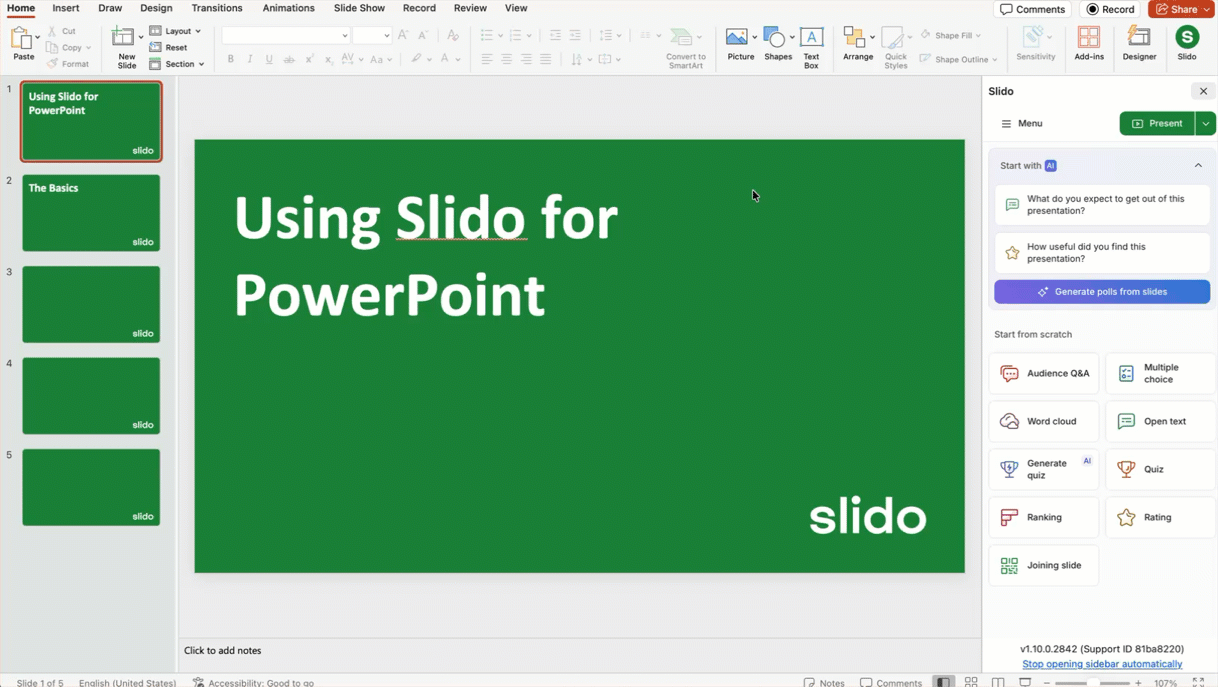This screenshot has height=687, width=1218.
Task: Choose Generate quiz with AI
Action: coord(1044,469)
